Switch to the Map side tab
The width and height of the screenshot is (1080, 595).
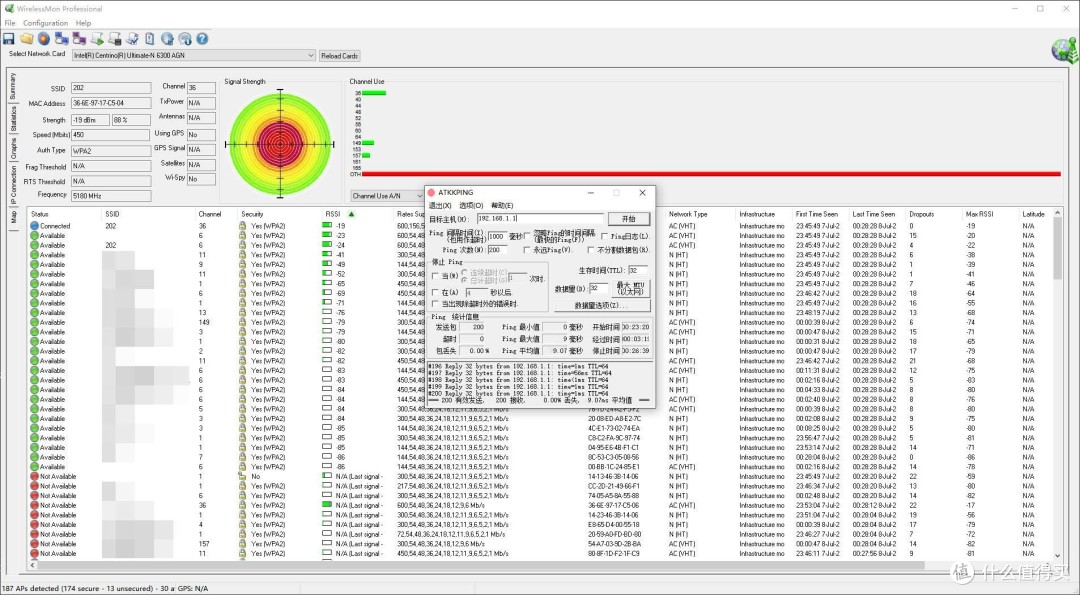point(13,217)
